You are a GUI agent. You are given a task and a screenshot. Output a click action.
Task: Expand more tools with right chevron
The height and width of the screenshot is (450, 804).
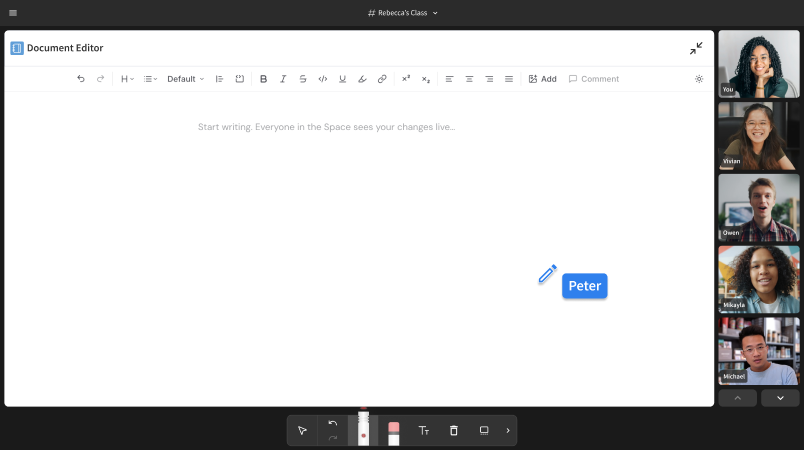[x=508, y=431]
